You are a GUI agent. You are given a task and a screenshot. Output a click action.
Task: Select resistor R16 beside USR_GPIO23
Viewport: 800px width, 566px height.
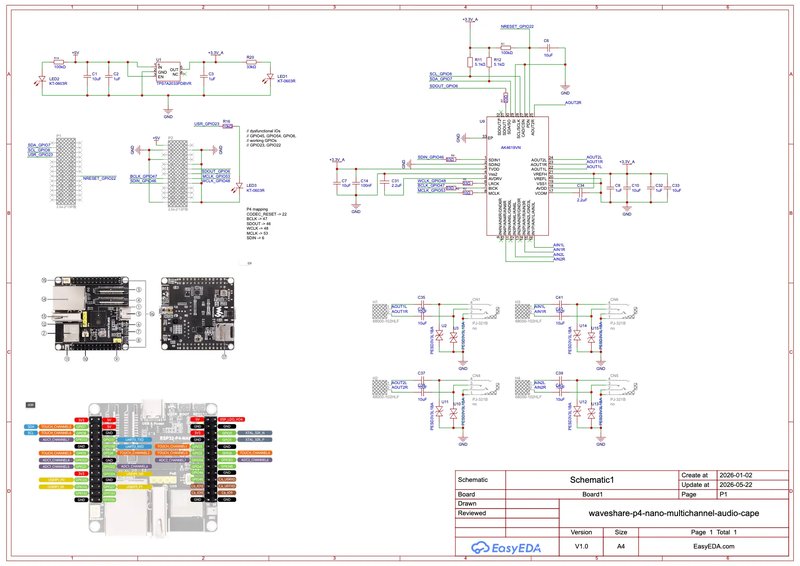(x=228, y=126)
